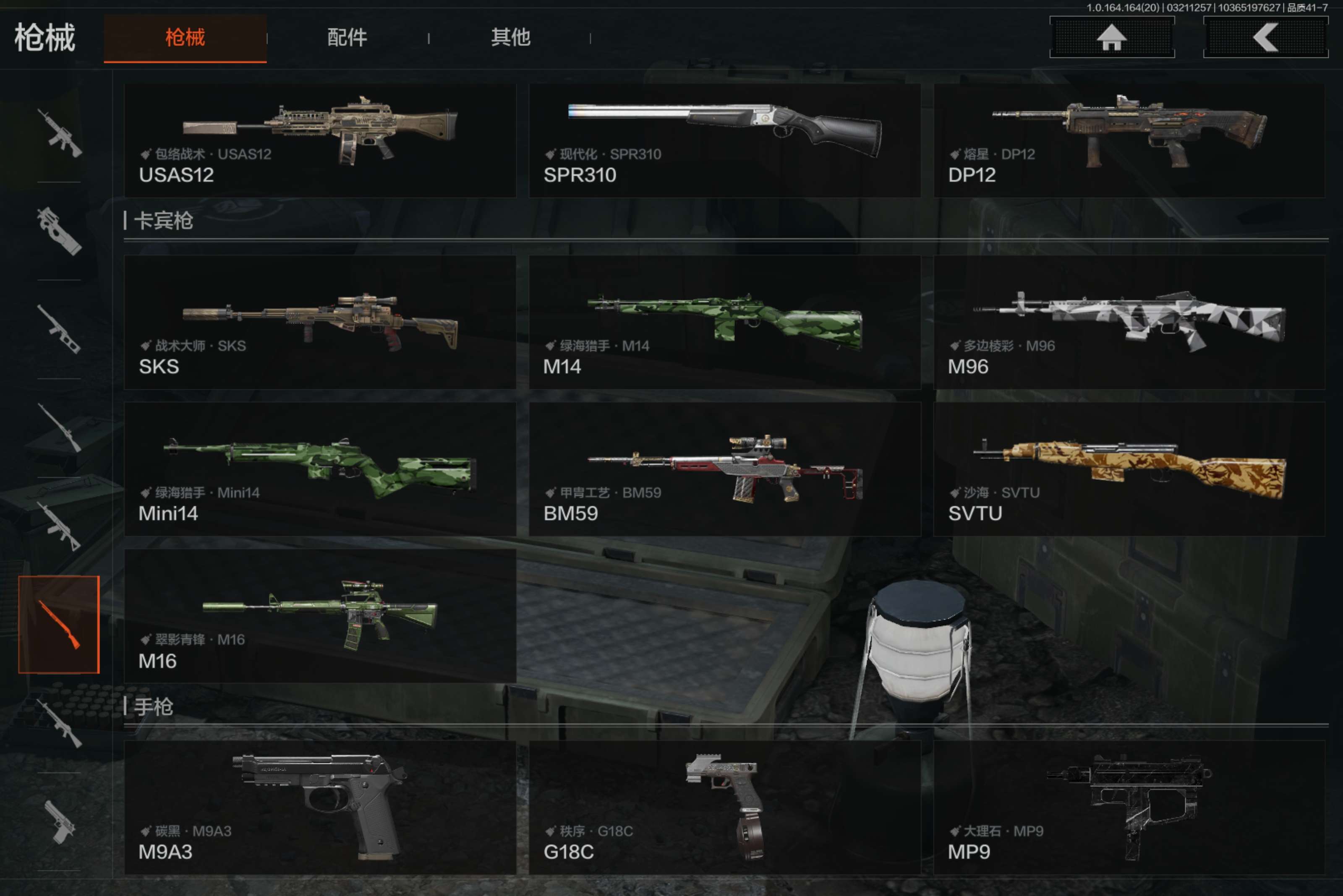1343x896 pixels.
Task: Open the SKS carbine card
Action: click(320, 322)
